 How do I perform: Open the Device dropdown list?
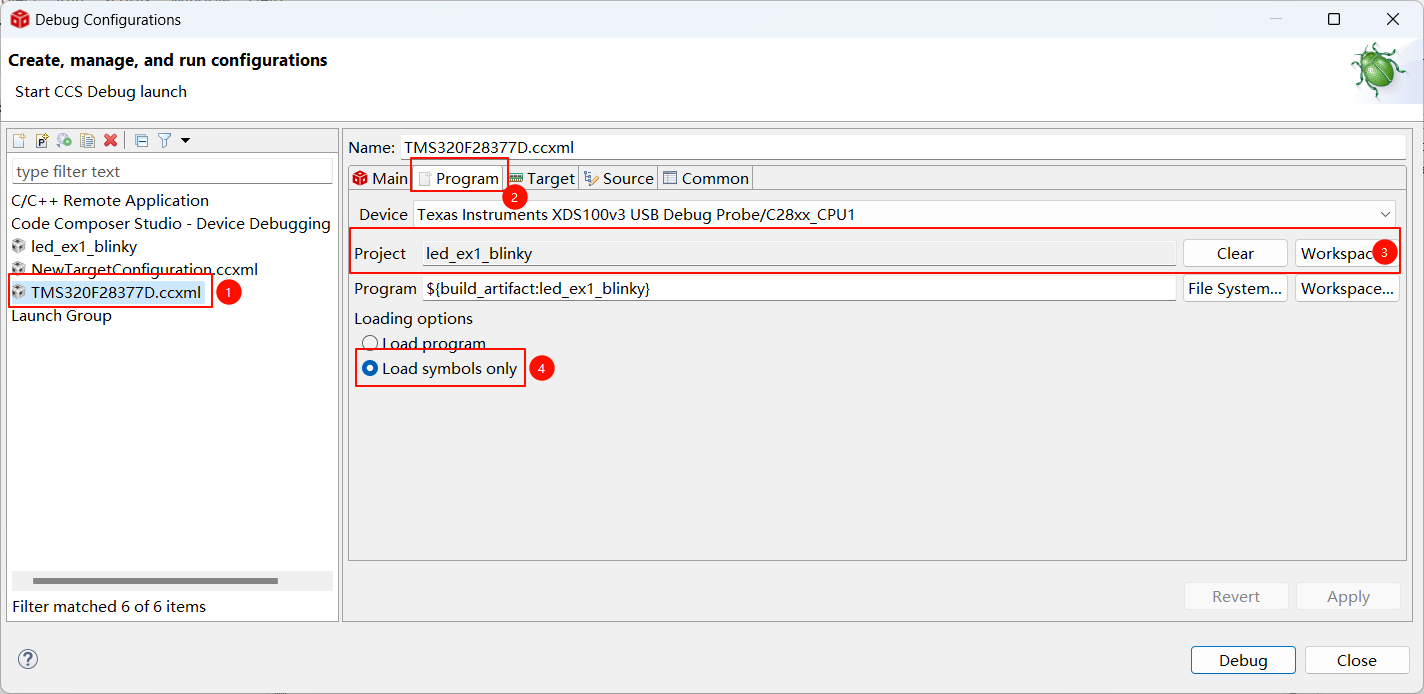1385,214
